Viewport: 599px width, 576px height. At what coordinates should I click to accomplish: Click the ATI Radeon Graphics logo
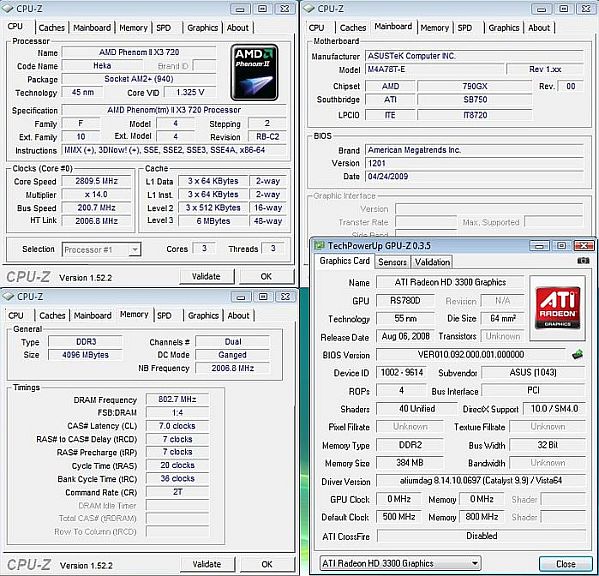pyautogui.click(x=557, y=308)
